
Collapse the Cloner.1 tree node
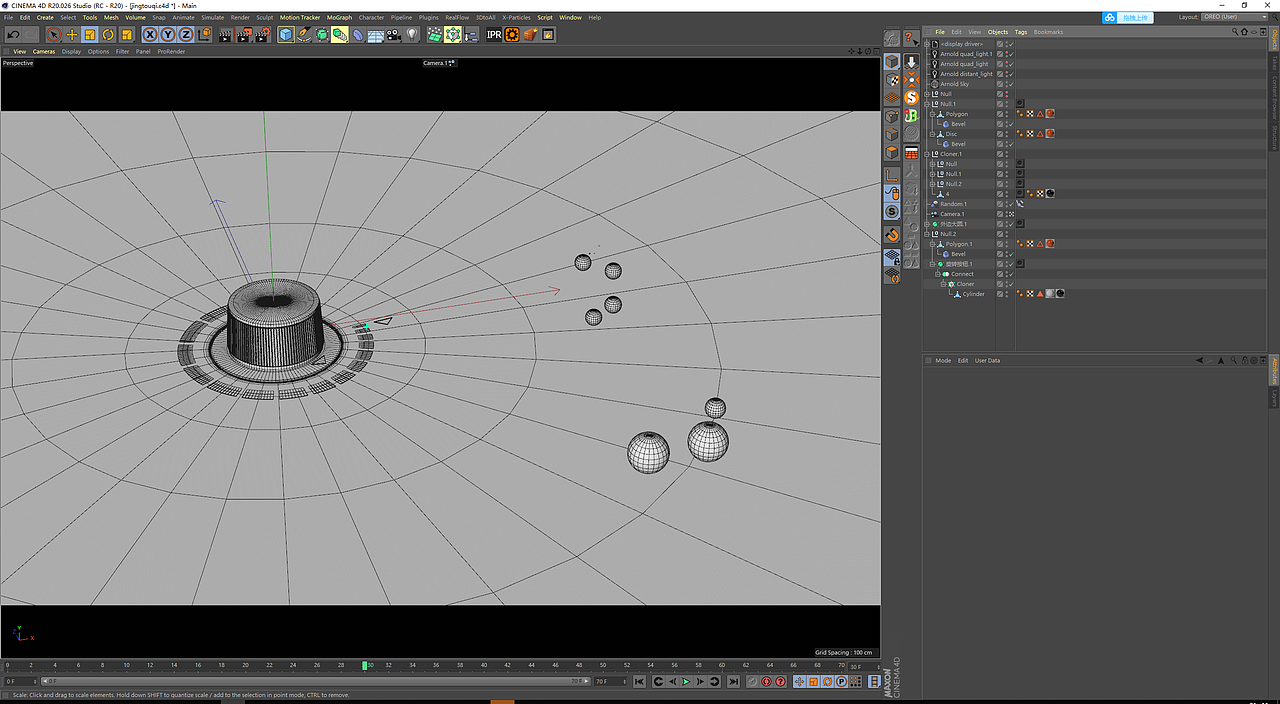(928, 154)
